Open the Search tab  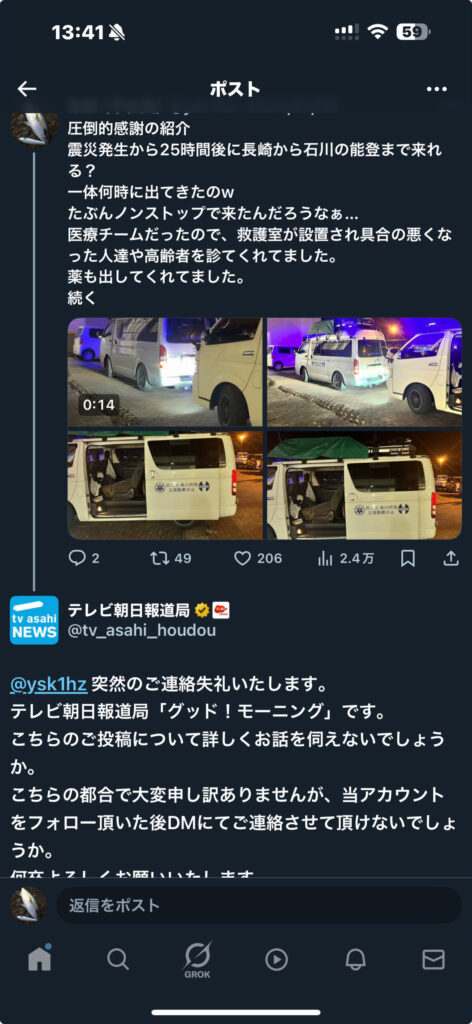point(118,959)
